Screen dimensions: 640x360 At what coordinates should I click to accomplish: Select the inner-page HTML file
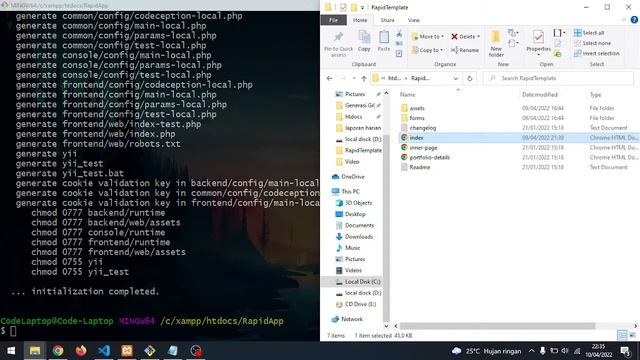(423, 147)
